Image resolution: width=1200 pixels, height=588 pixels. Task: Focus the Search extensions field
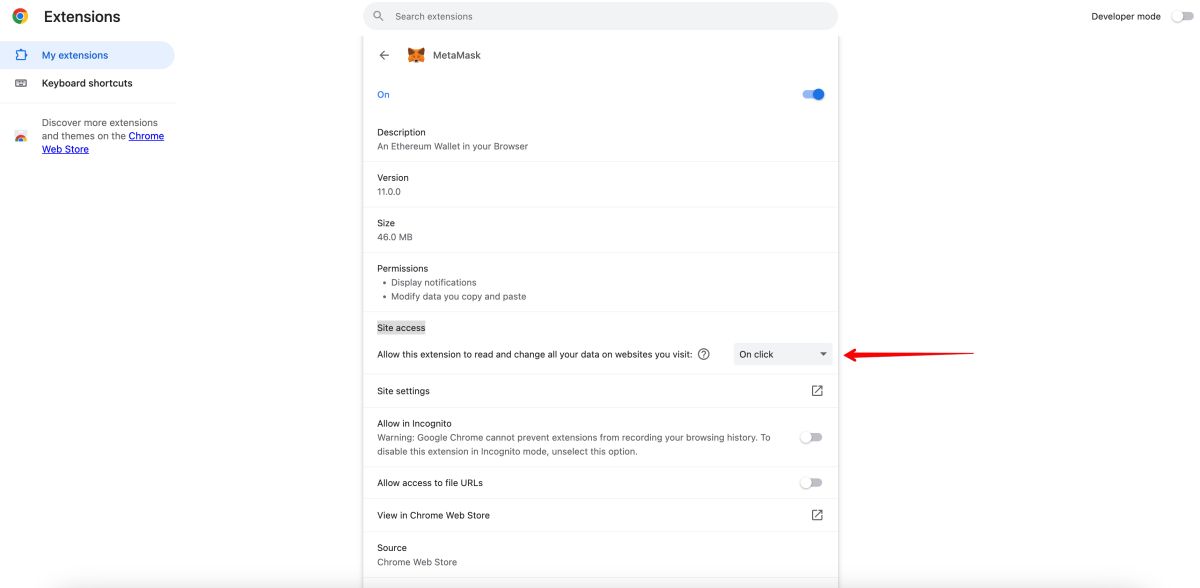(600, 16)
